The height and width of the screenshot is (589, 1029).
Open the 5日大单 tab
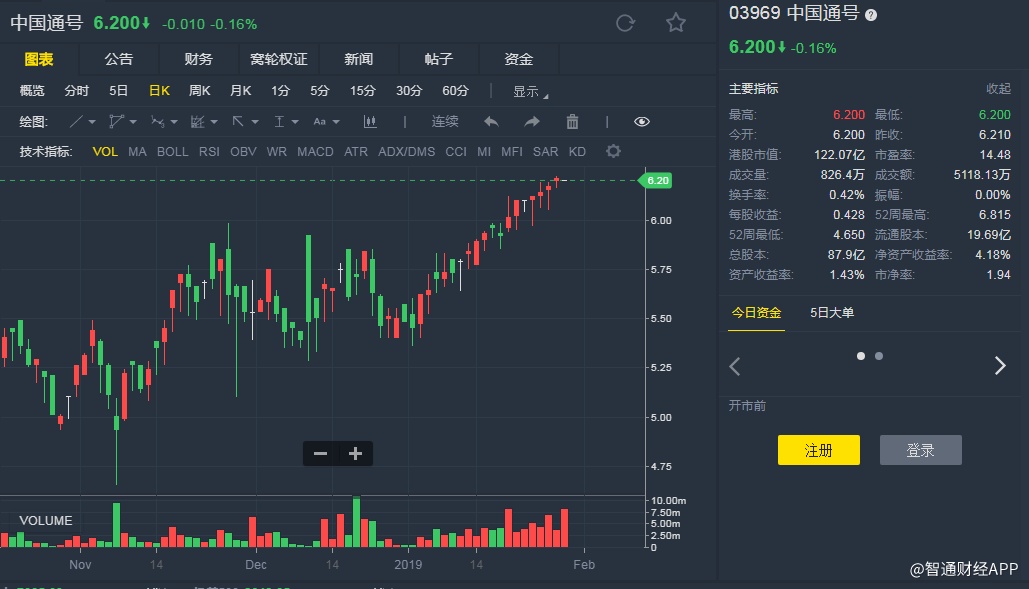pos(832,313)
